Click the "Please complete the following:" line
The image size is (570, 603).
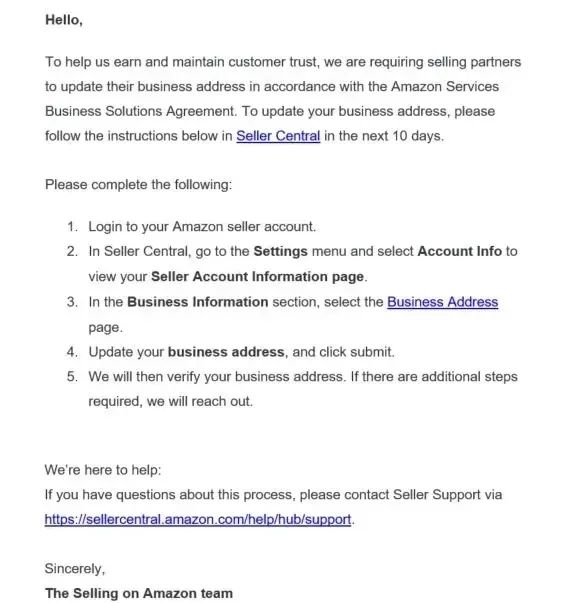(x=138, y=185)
